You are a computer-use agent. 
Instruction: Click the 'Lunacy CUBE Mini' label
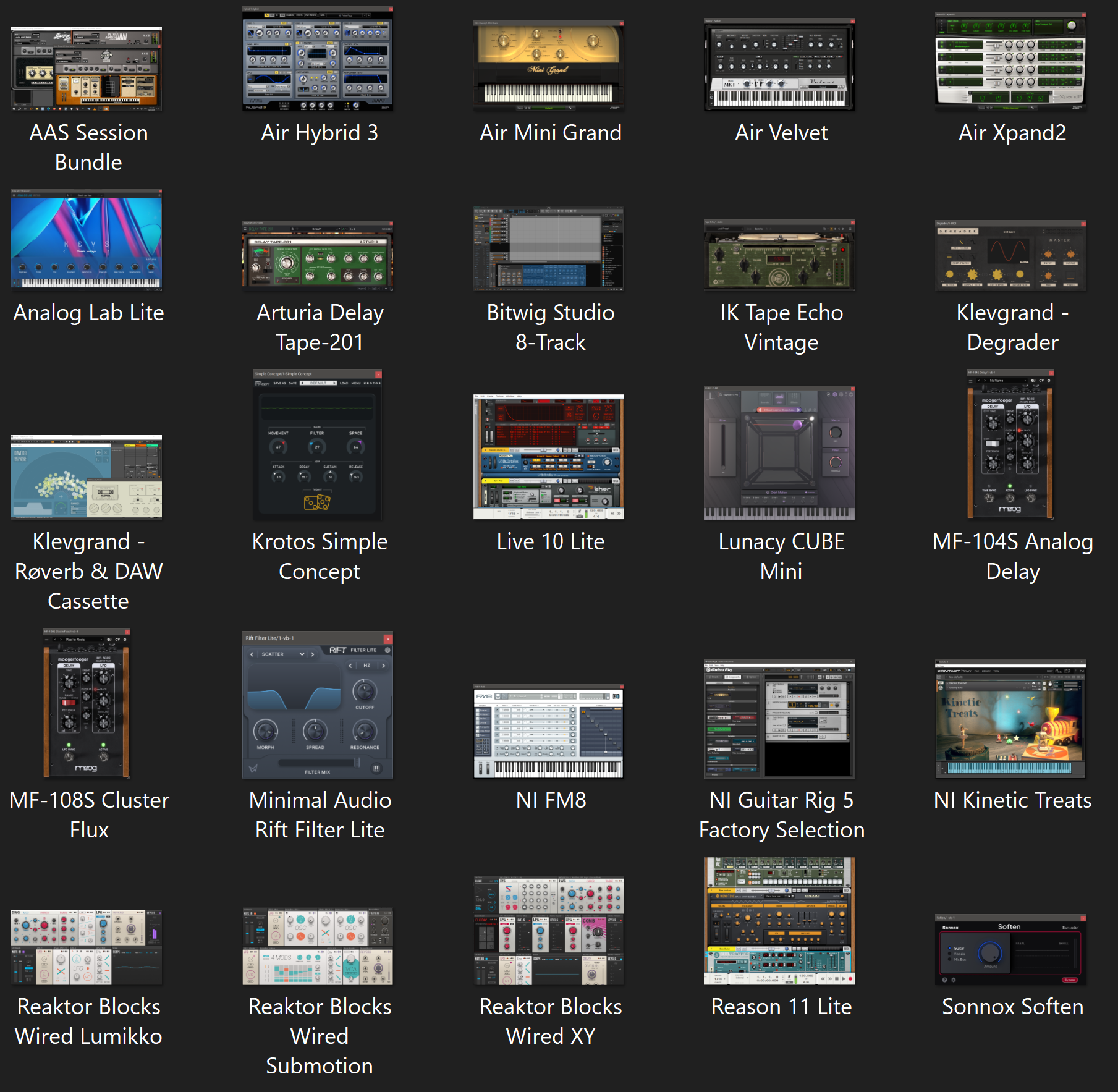click(x=781, y=557)
